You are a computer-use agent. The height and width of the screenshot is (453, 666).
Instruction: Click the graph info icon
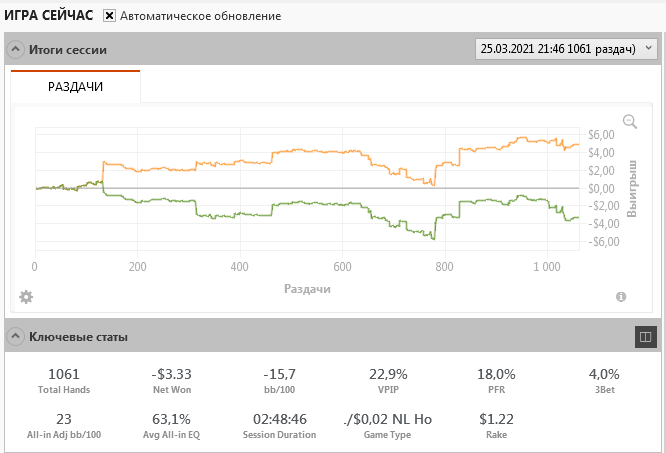tap(621, 297)
